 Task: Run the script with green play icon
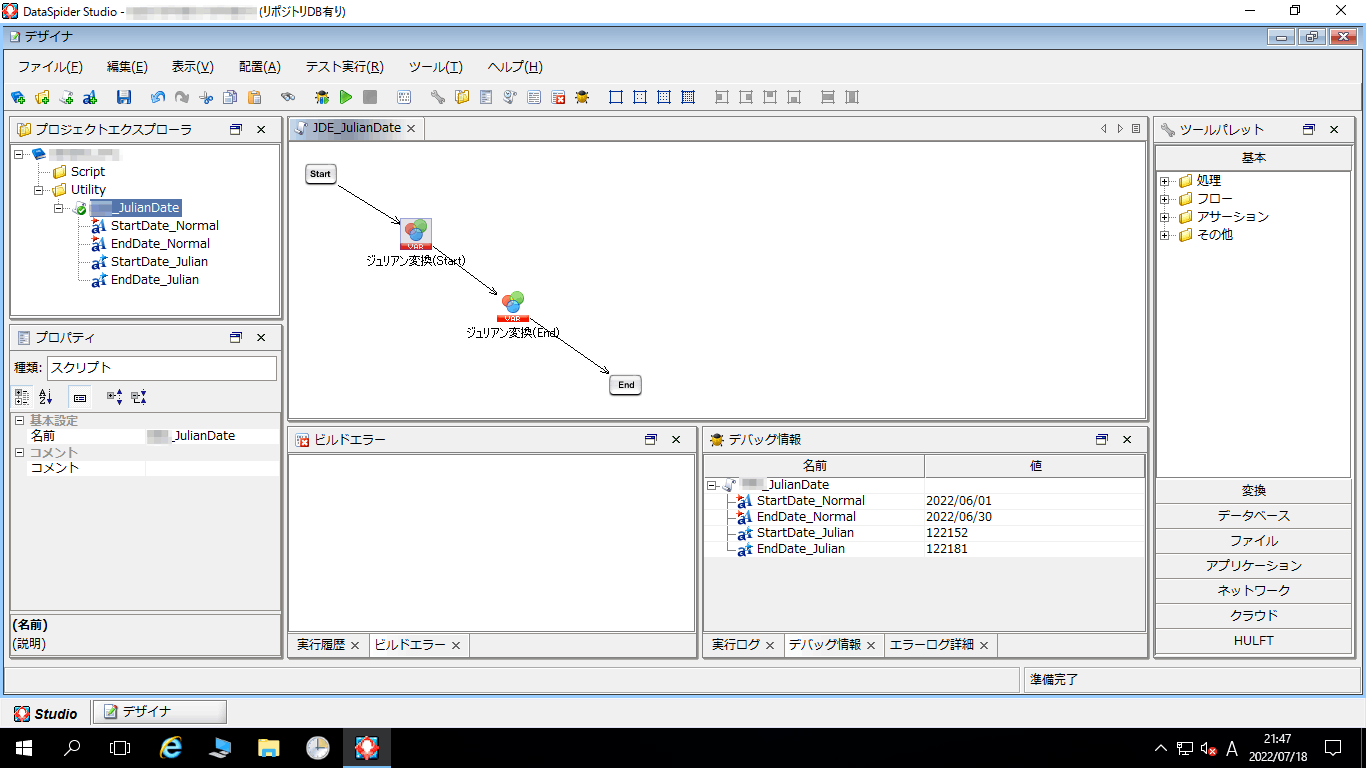(346, 97)
